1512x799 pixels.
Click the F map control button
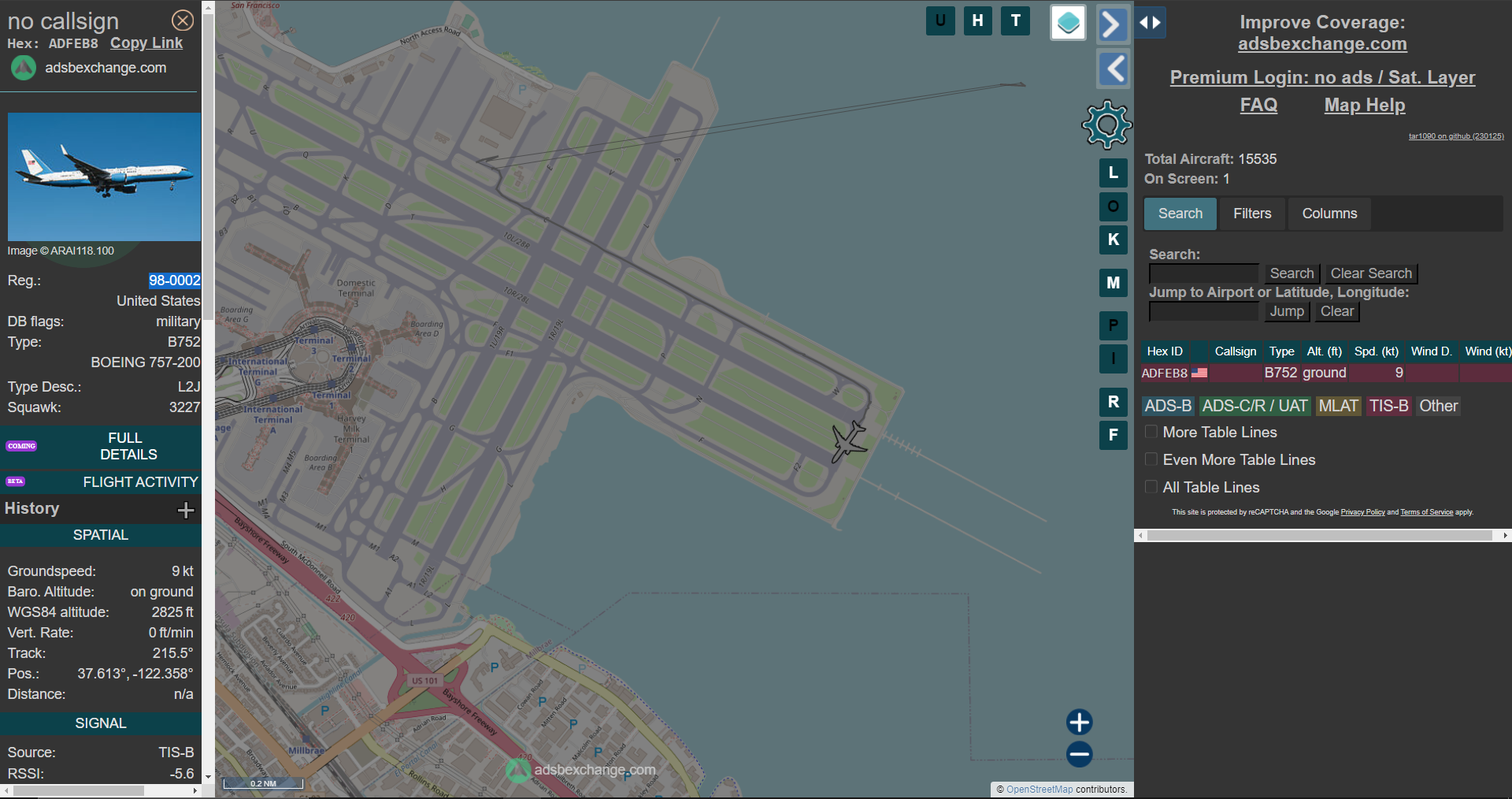coord(1113,435)
